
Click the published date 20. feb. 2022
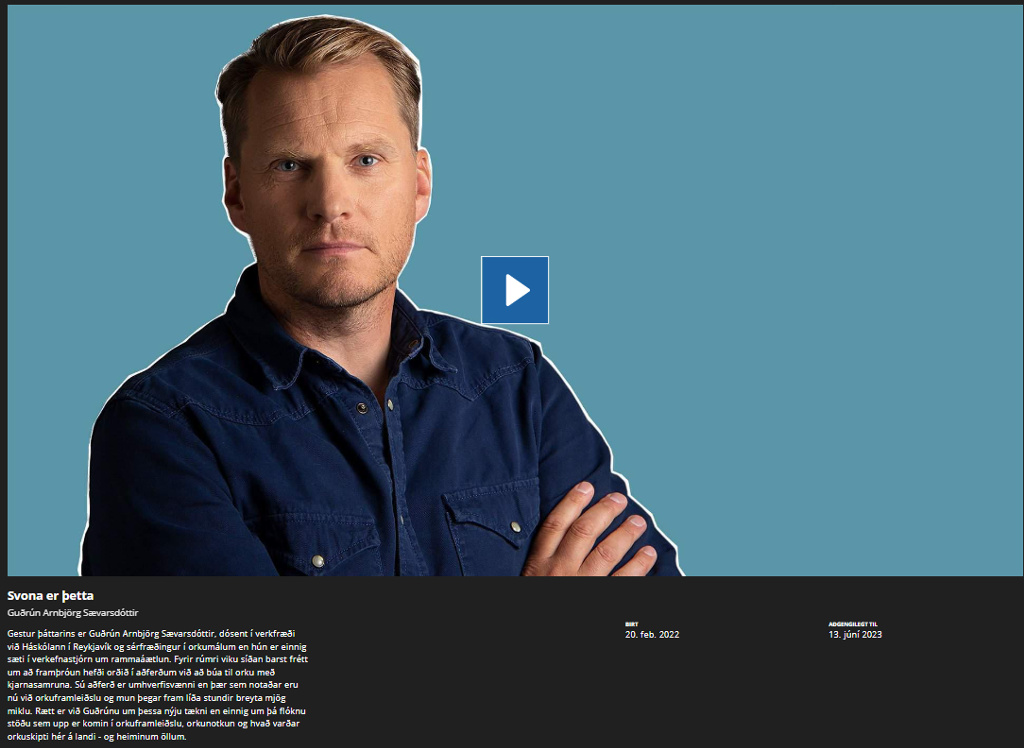652,634
